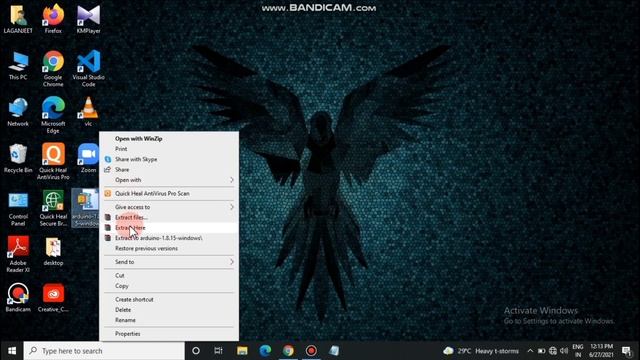The height and width of the screenshot is (360, 640).
Task: Choose Delete from the context menu
Action: click(x=169, y=310)
